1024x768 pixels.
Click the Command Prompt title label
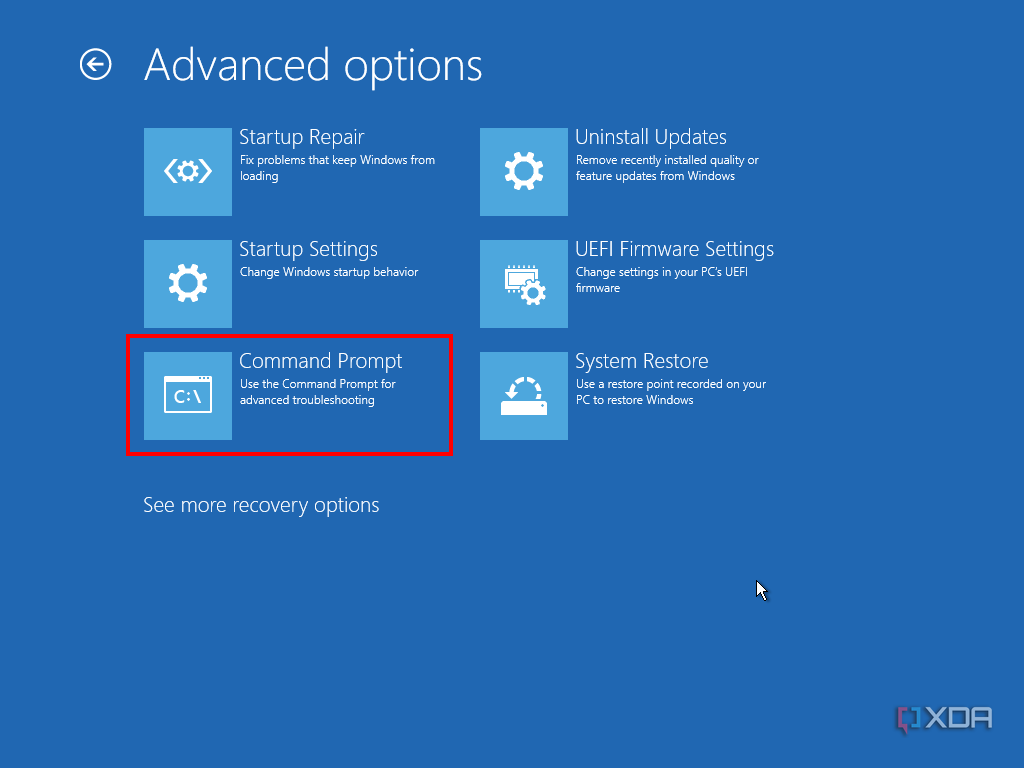321,361
